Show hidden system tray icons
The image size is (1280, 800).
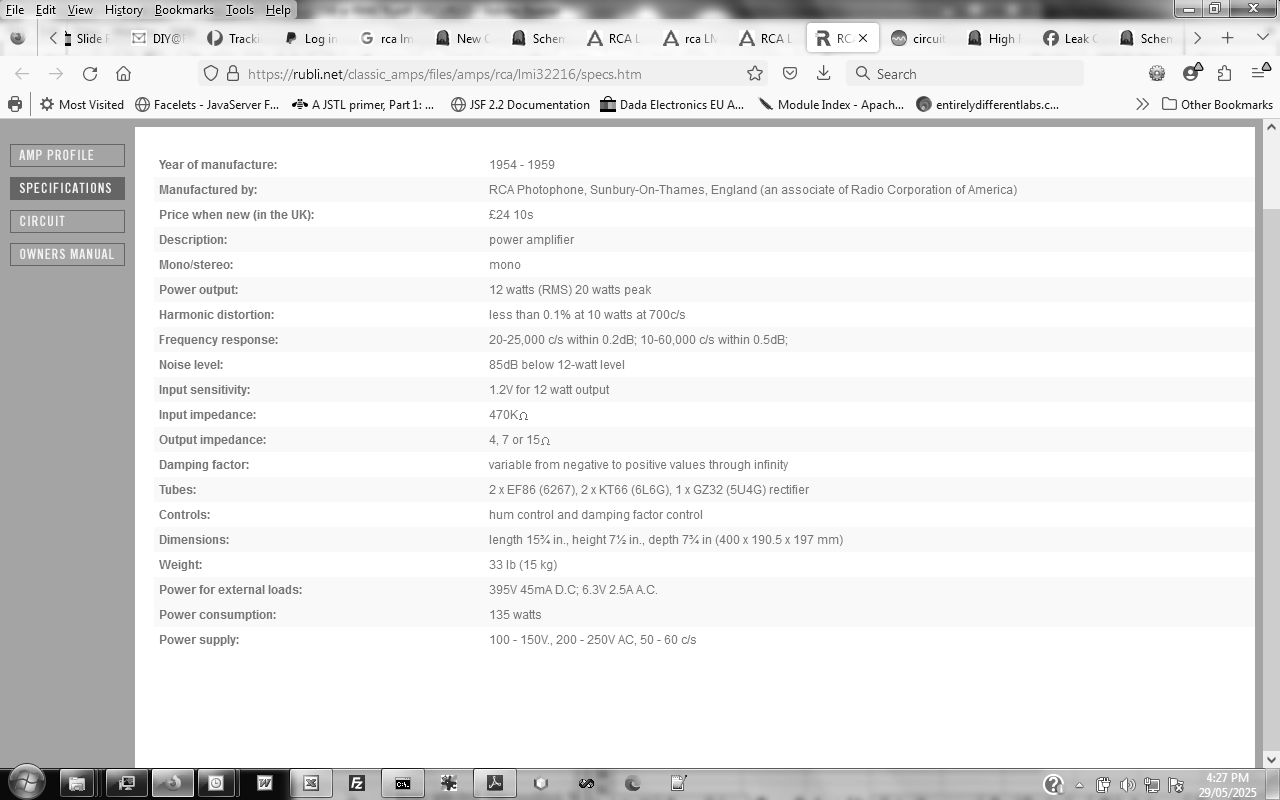(x=1079, y=784)
